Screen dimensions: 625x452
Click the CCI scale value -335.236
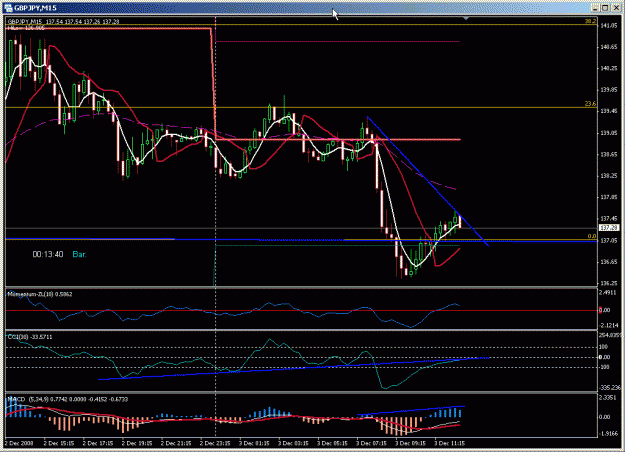tap(610, 387)
